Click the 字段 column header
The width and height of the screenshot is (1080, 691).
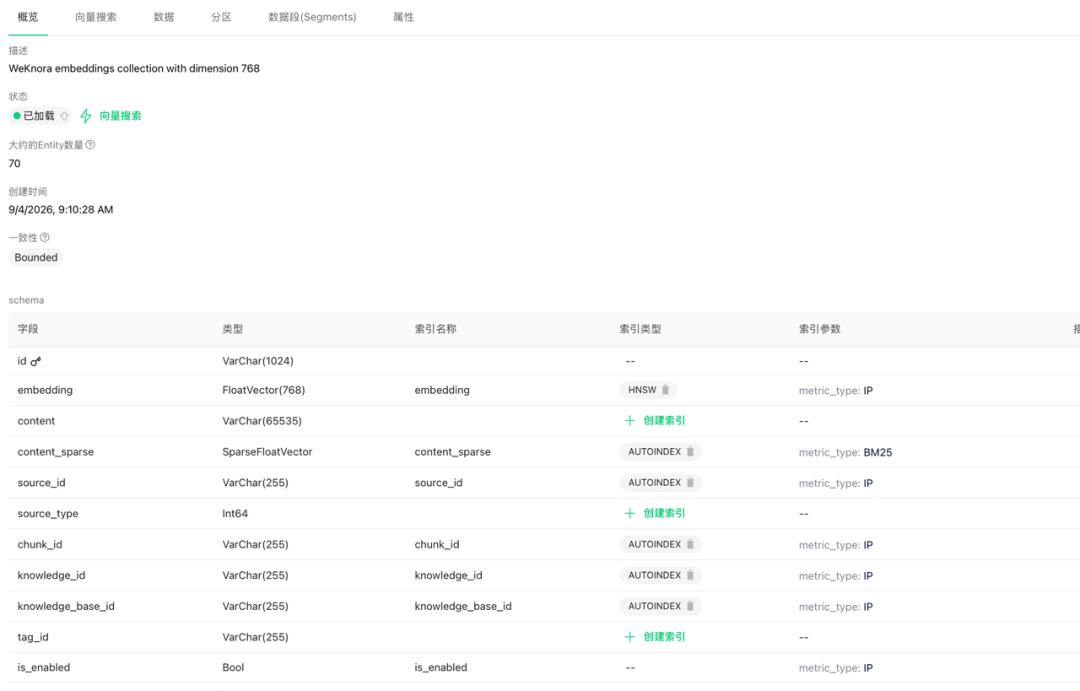[28, 329]
